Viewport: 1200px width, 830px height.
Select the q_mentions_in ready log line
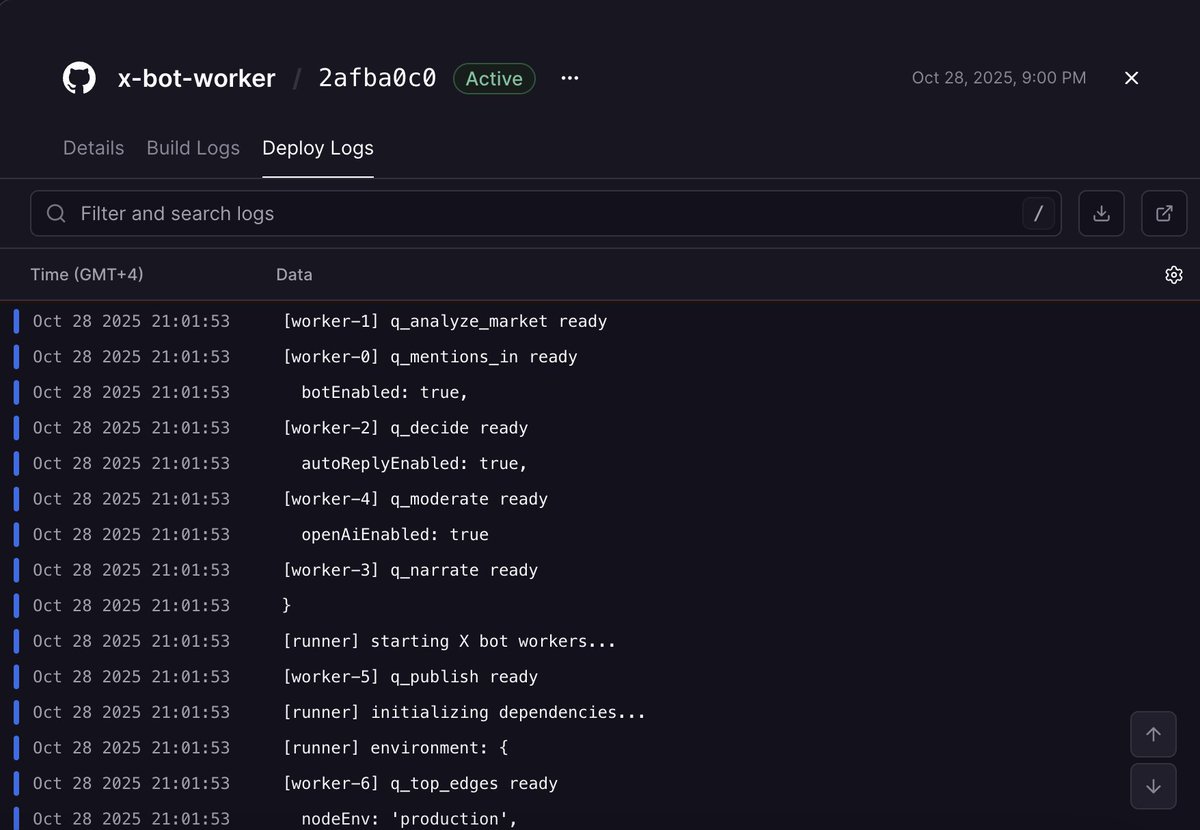(x=600, y=357)
